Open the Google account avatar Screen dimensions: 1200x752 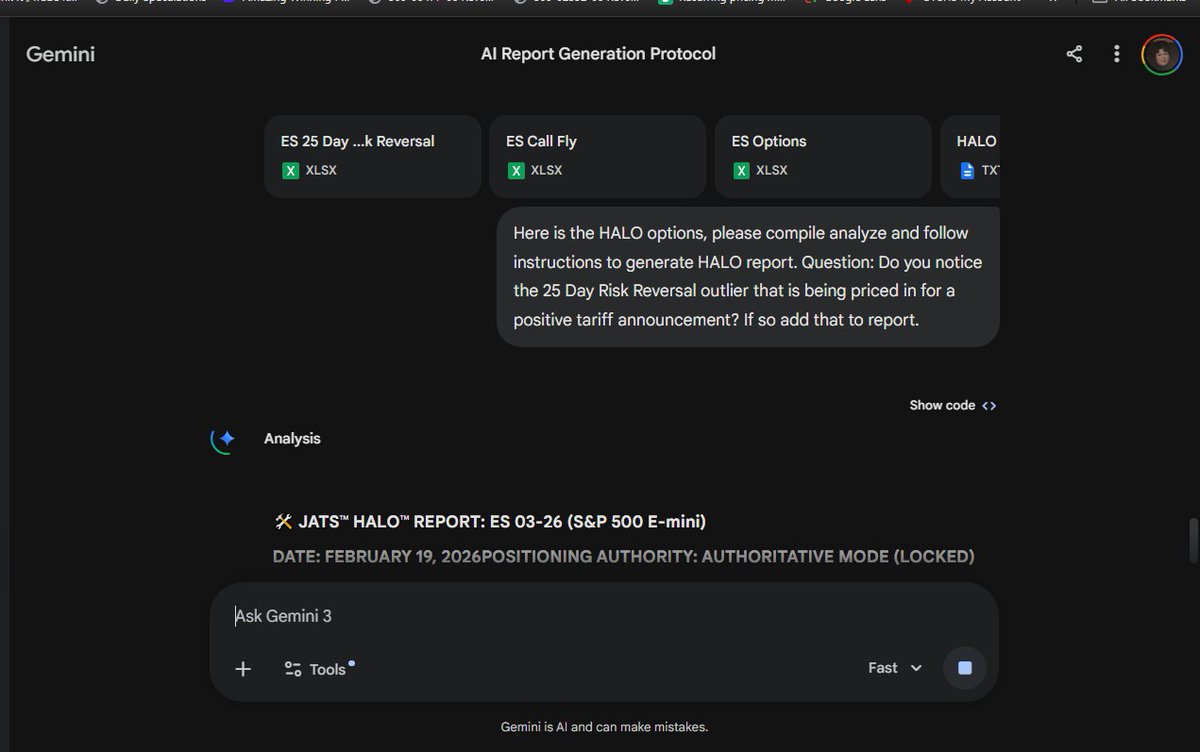click(1161, 54)
